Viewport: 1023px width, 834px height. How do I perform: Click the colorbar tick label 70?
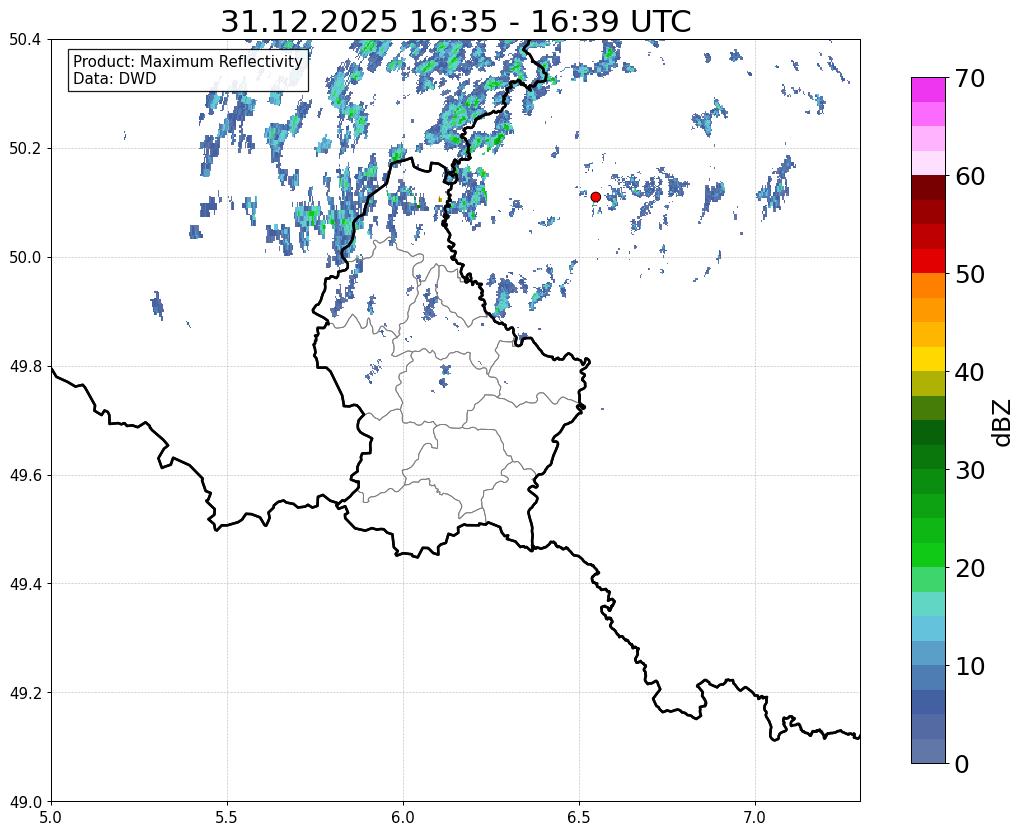click(970, 78)
